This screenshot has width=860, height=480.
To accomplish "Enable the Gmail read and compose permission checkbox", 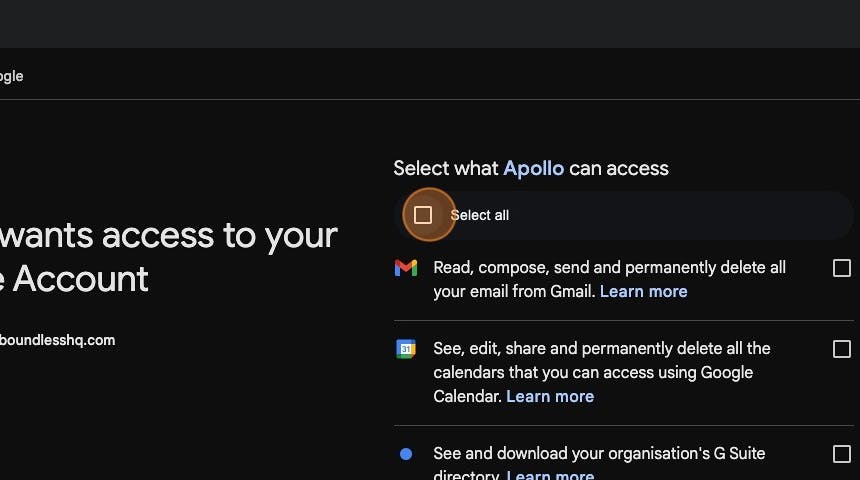I will click(841, 268).
